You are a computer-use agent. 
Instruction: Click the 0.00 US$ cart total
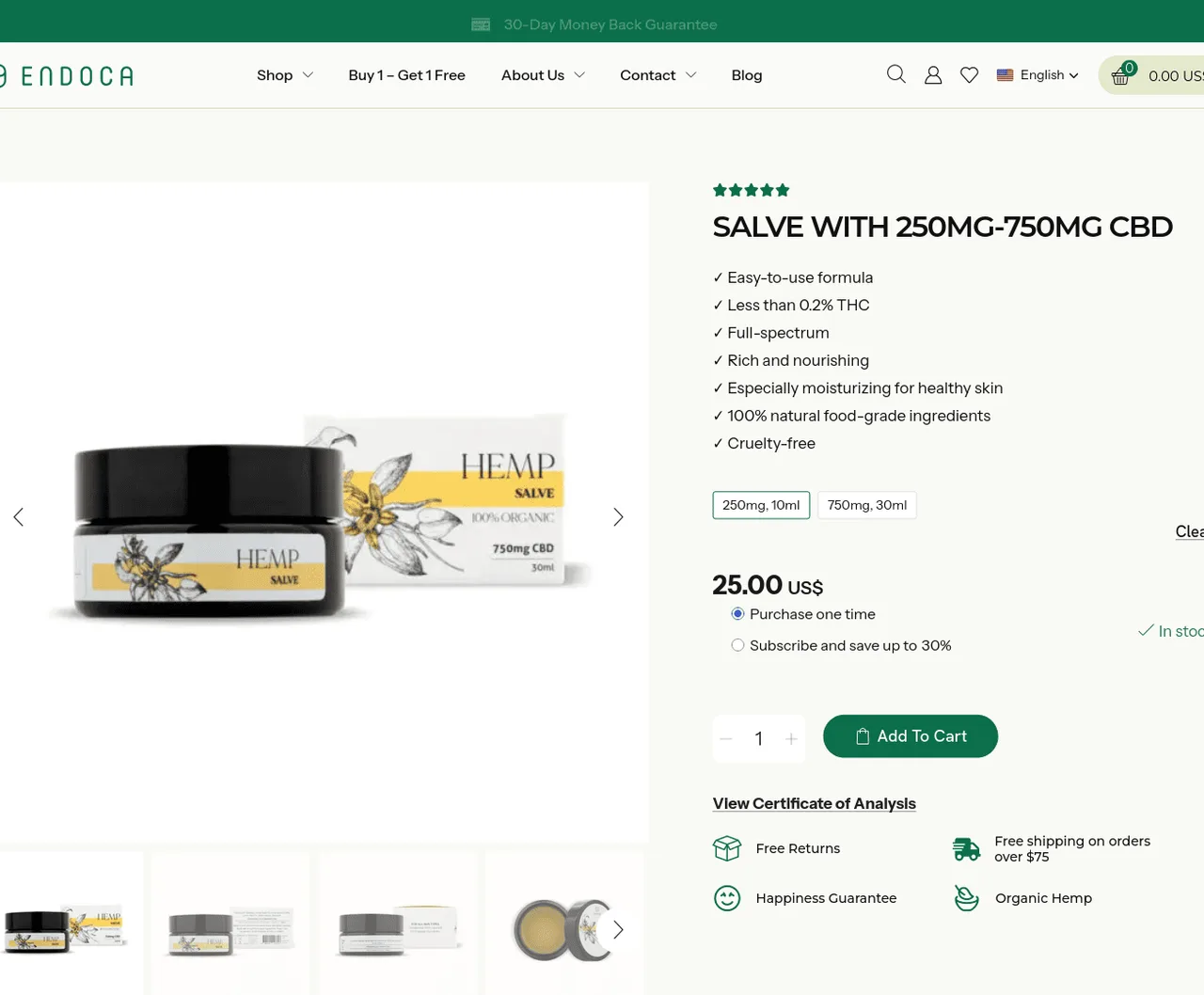[1176, 76]
